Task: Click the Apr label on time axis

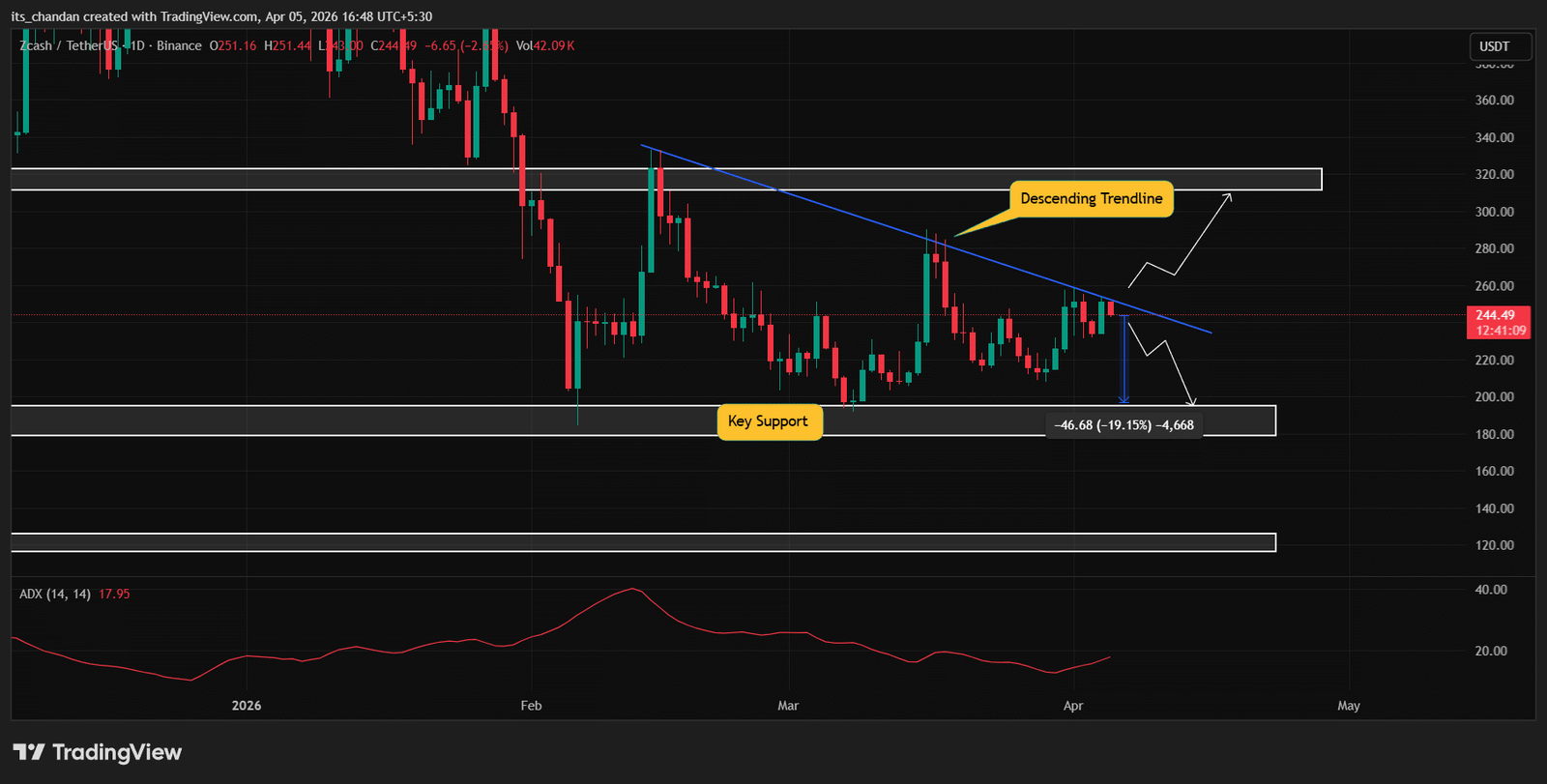Action: 1073,706
